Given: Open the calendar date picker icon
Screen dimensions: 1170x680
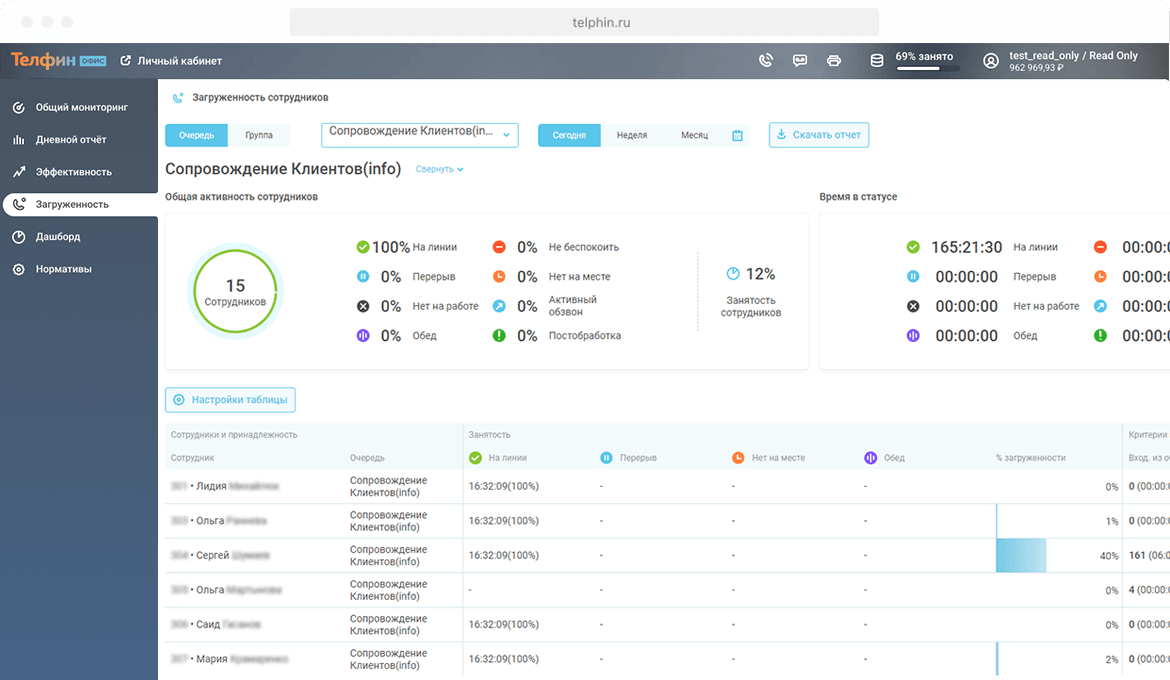Looking at the screenshot, I should pyautogui.click(x=737, y=135).
